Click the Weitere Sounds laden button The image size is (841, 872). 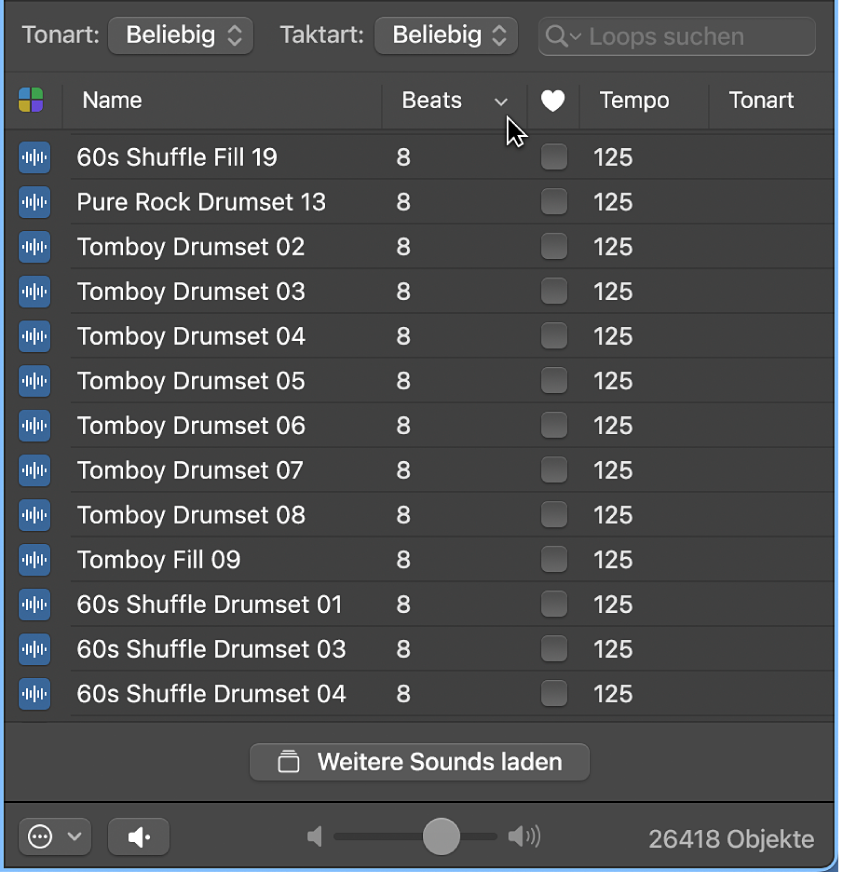419,762
